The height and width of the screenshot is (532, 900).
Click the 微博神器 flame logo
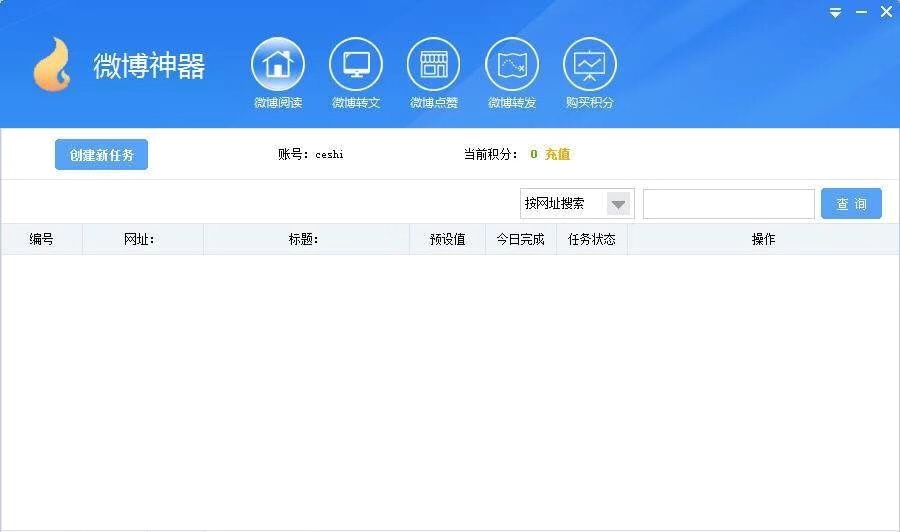click(52, 65)
